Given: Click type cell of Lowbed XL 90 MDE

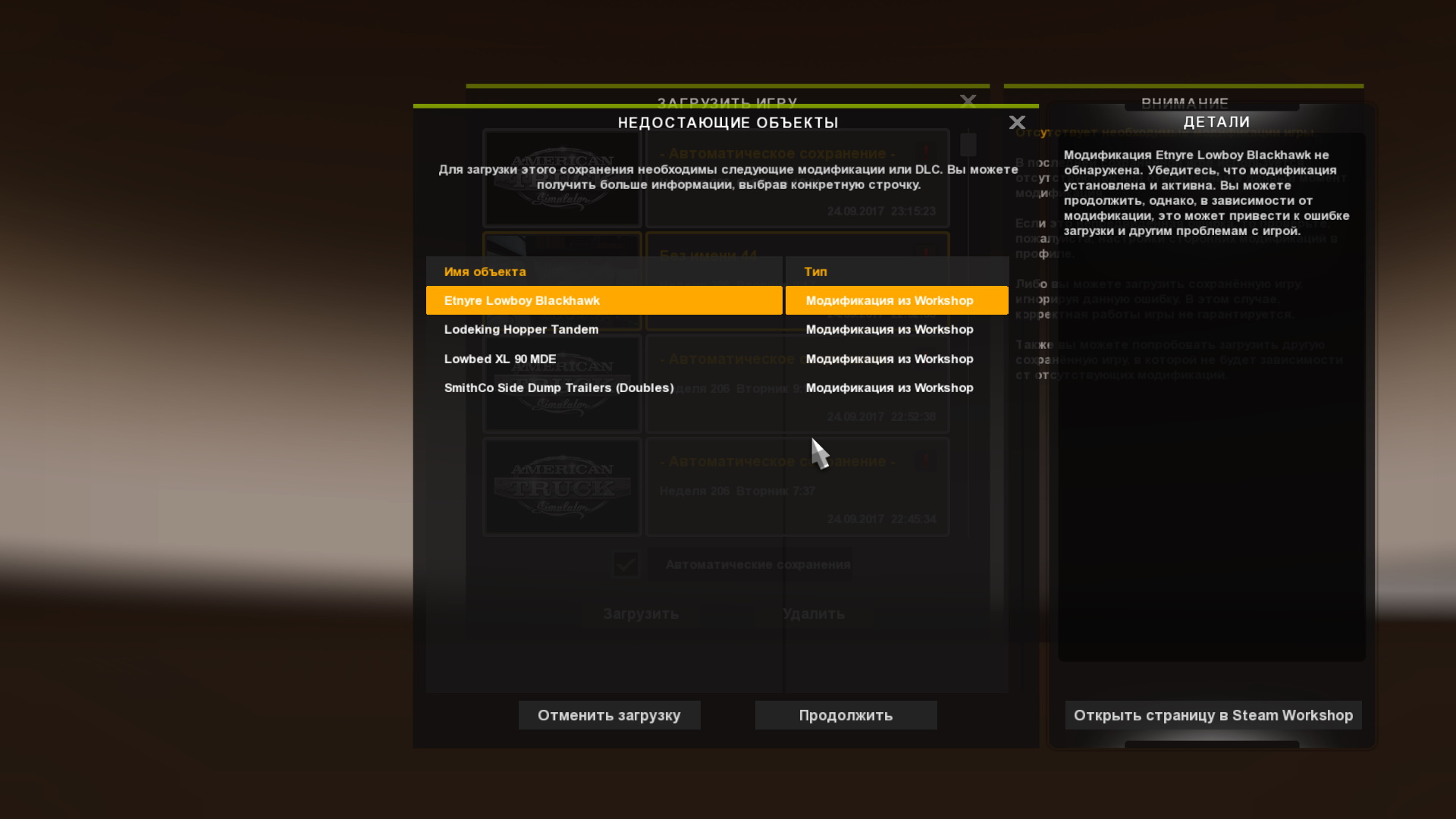Looking at the screenshot, I should [x=897, y=359].
